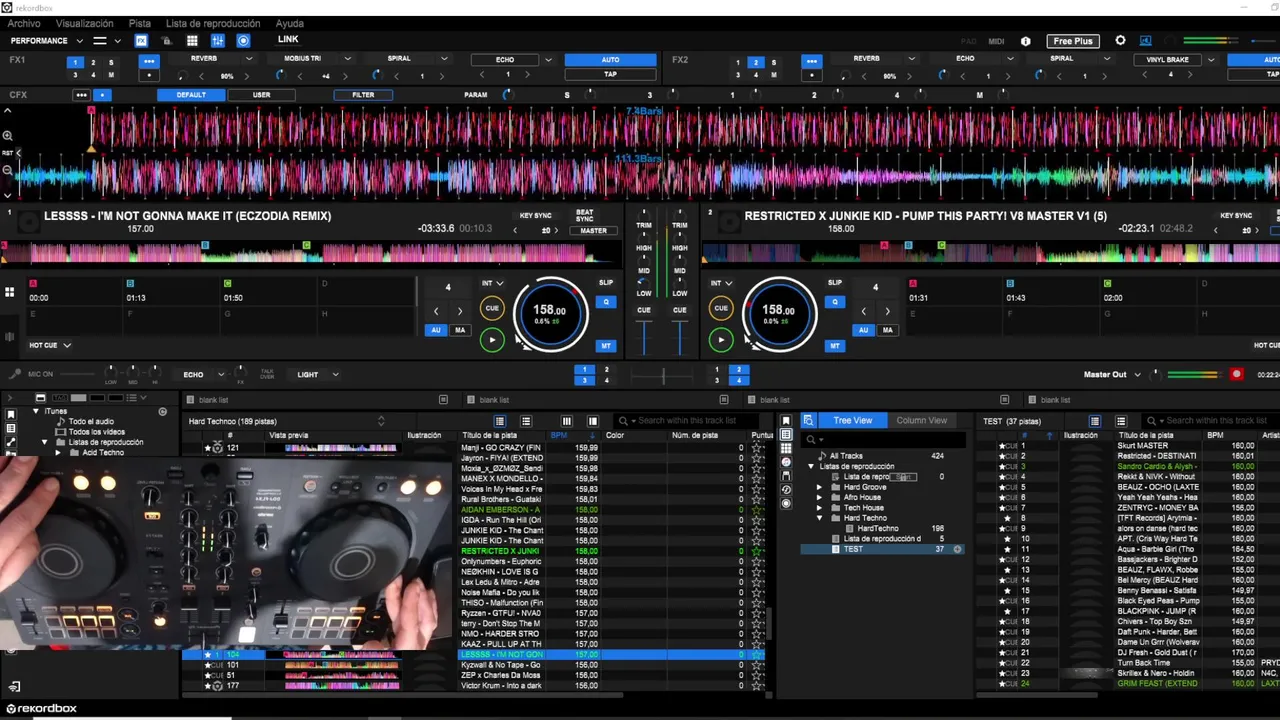This screenshot has height=720, width=1280.
Task: Assign FX2 to channel 1
Action: 738,62
